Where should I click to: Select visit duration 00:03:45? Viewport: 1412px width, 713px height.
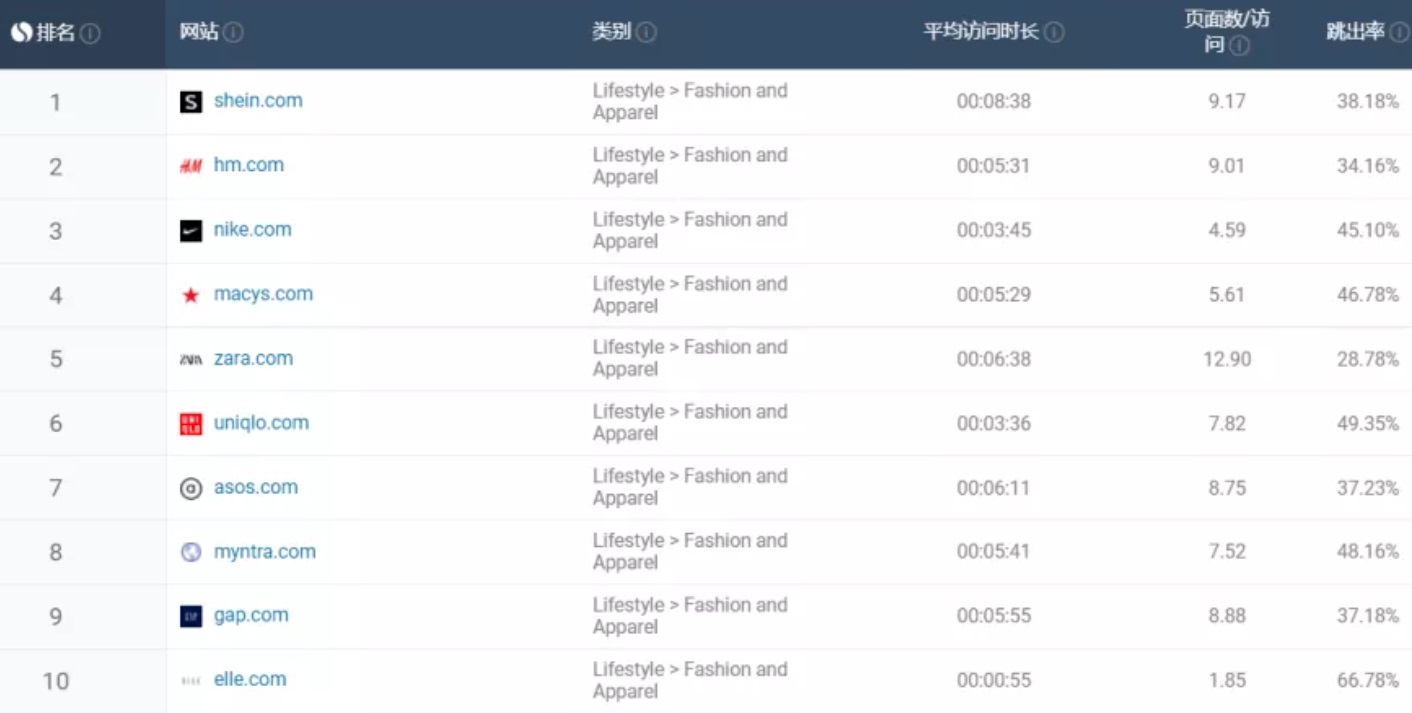[x=994, y=230]
